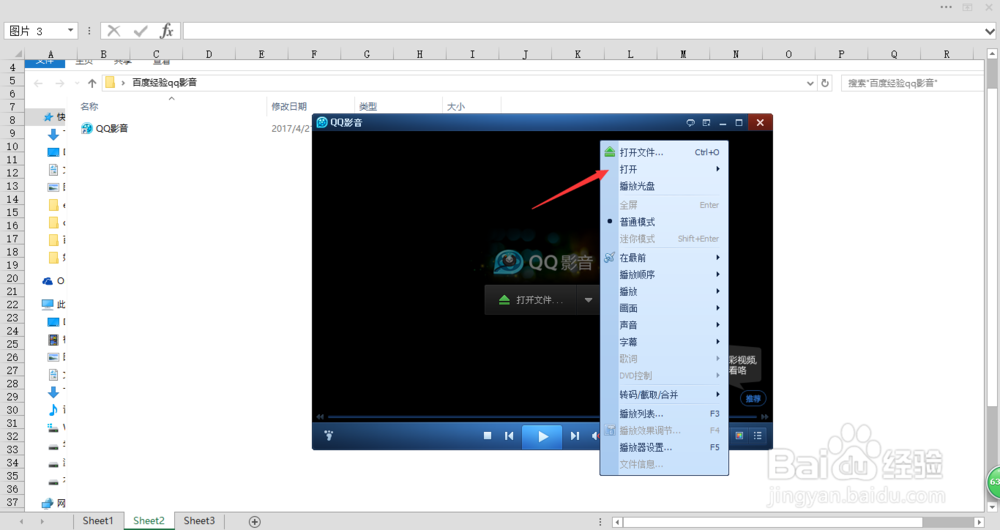Choose 播放列表... F3 from the menu

664,414
